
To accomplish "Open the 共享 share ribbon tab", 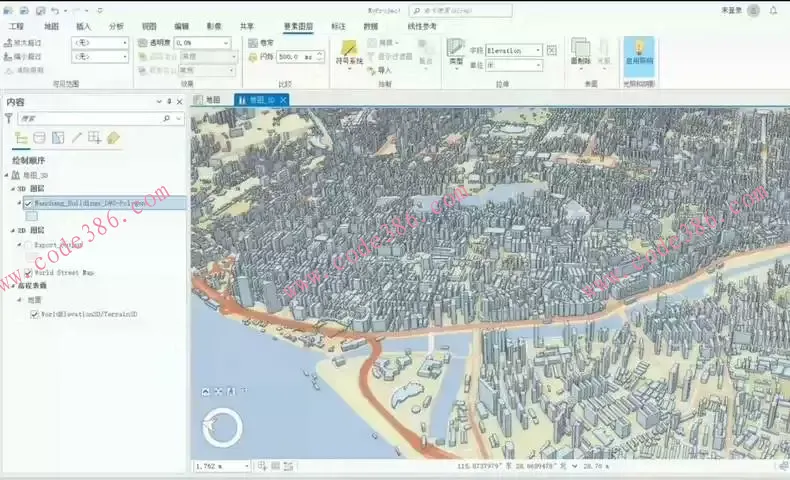I will (246, 26).
